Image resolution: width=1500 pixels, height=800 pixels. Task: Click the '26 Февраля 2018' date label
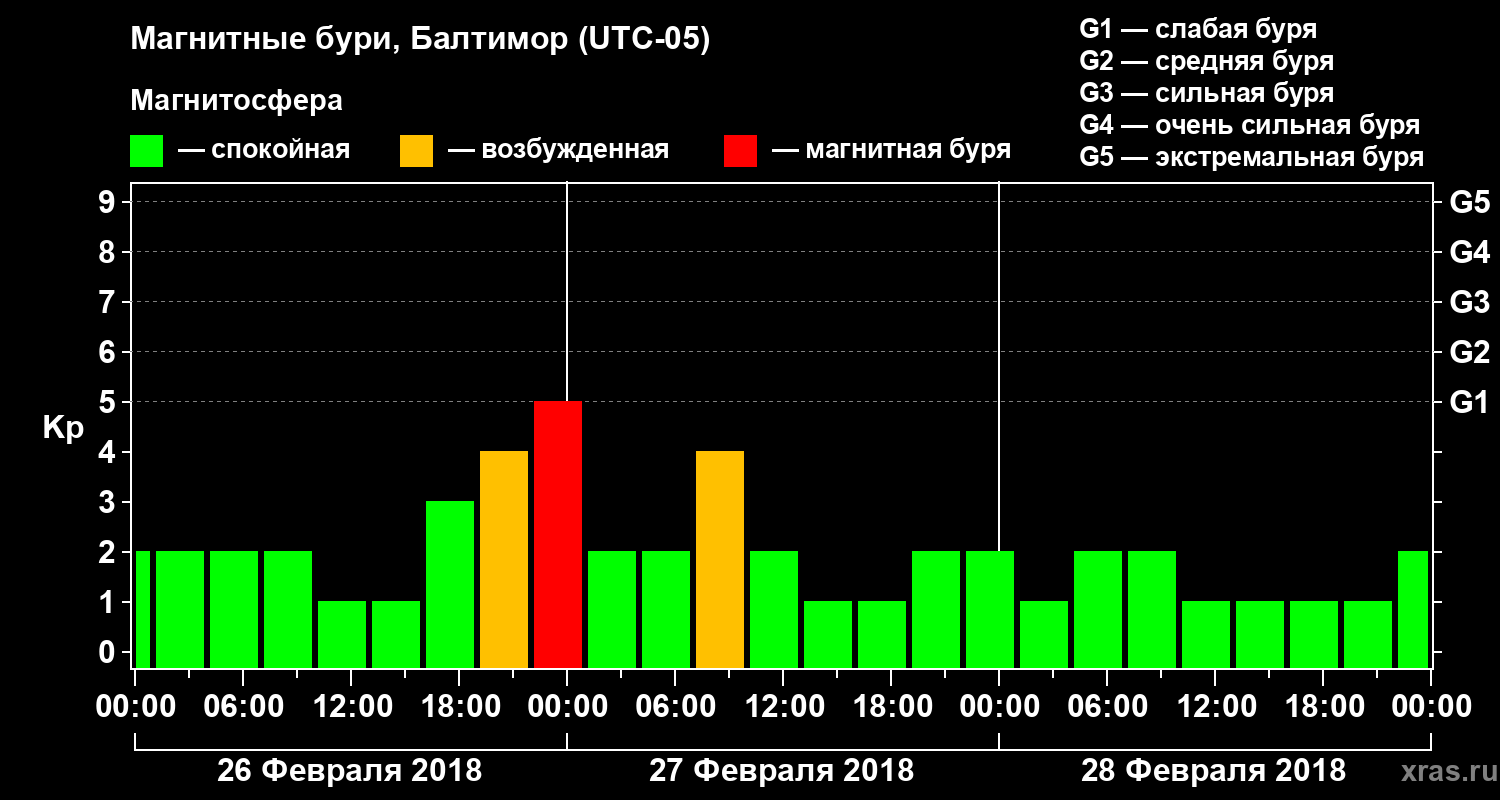pyautogui.click(x=350, y=771)
